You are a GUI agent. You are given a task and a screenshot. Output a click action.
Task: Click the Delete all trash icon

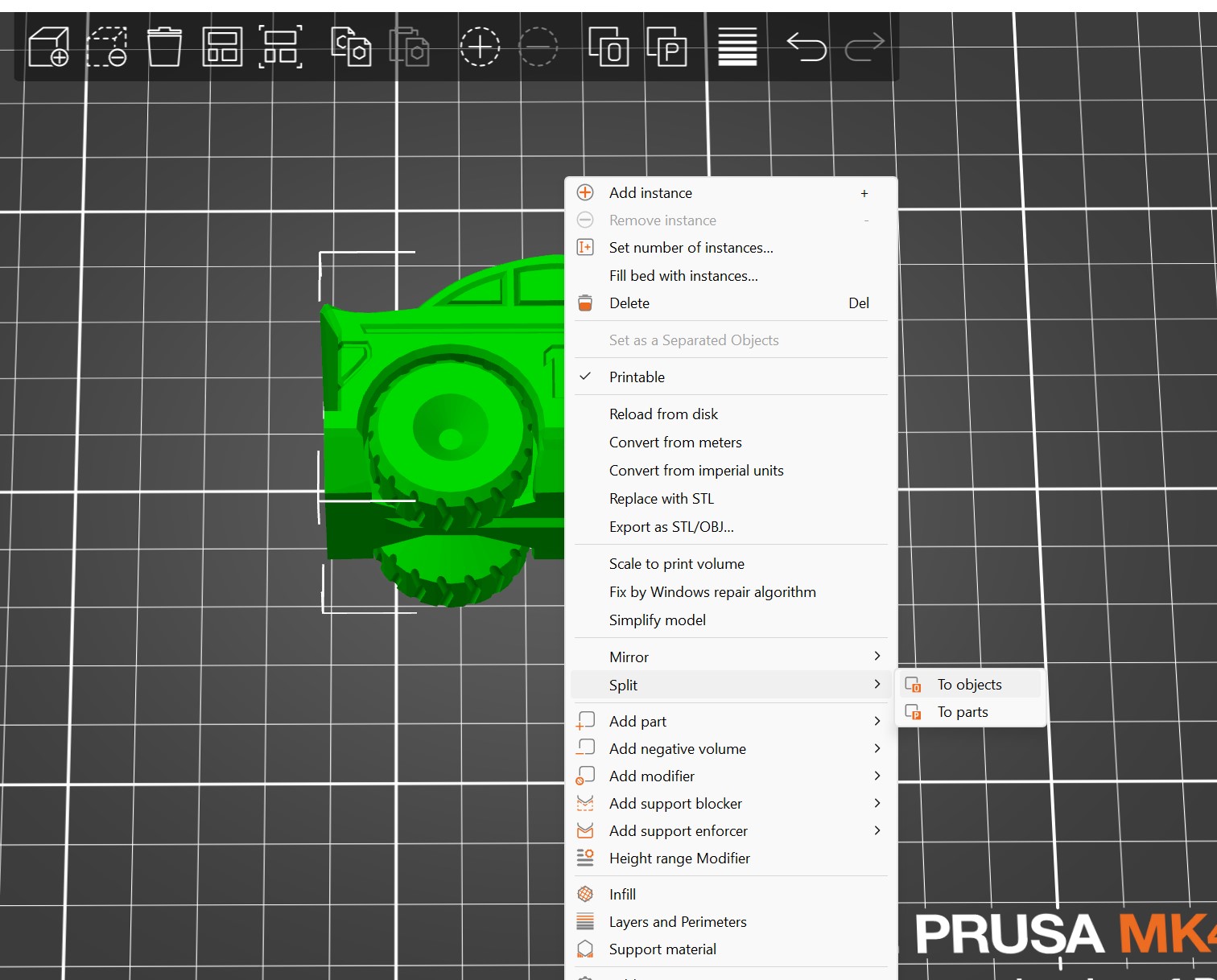164,47
